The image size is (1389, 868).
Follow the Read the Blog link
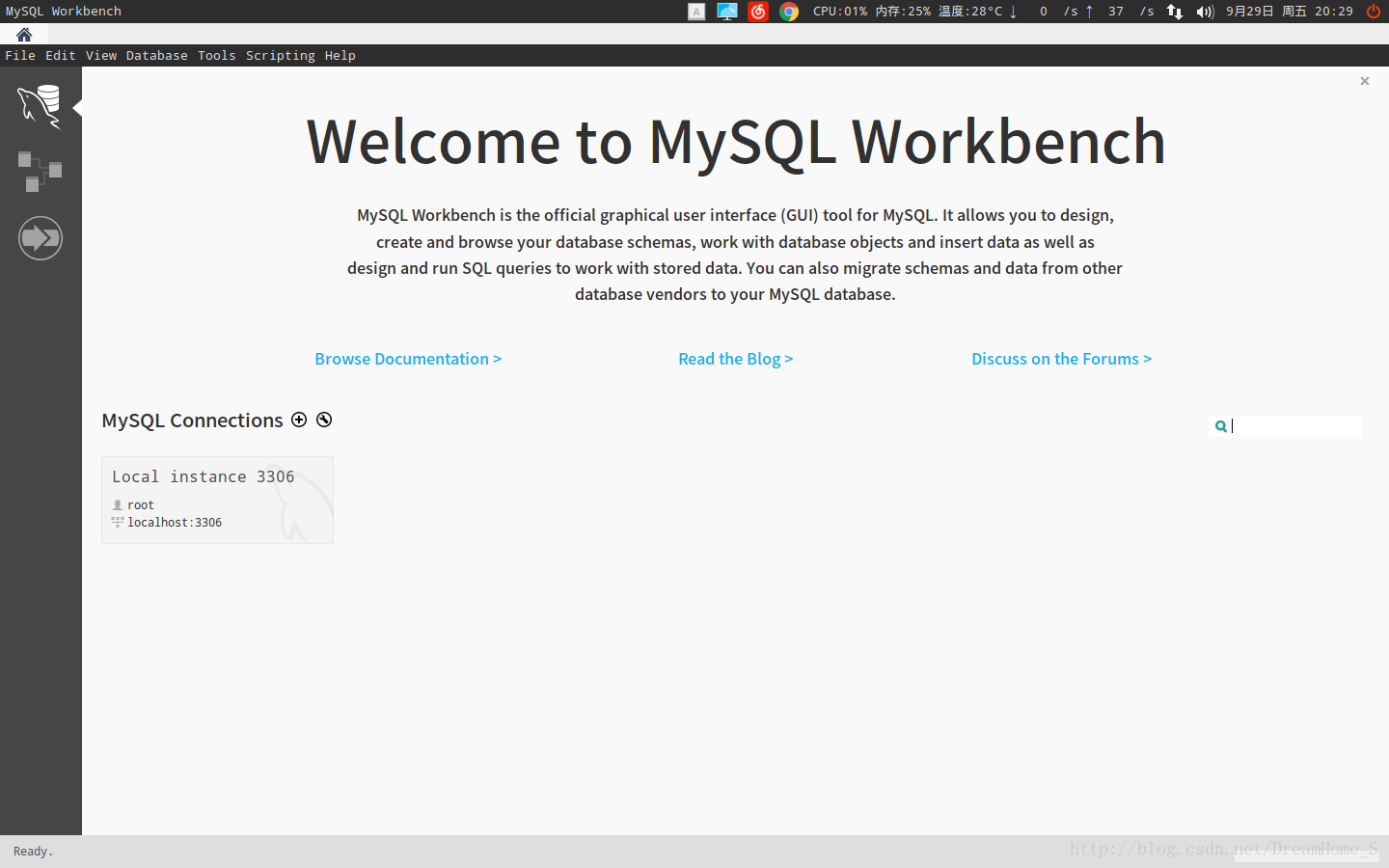click(x=736, y=359)
